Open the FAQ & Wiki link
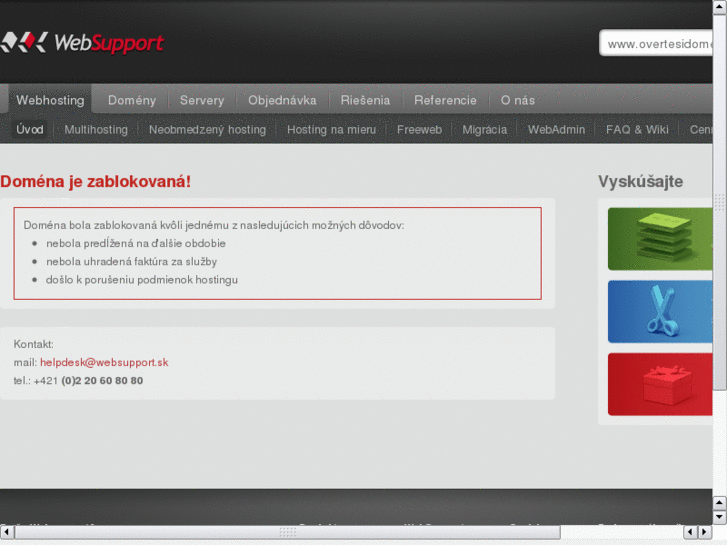This screenshot has height=545, width=727. coord(637,129)
